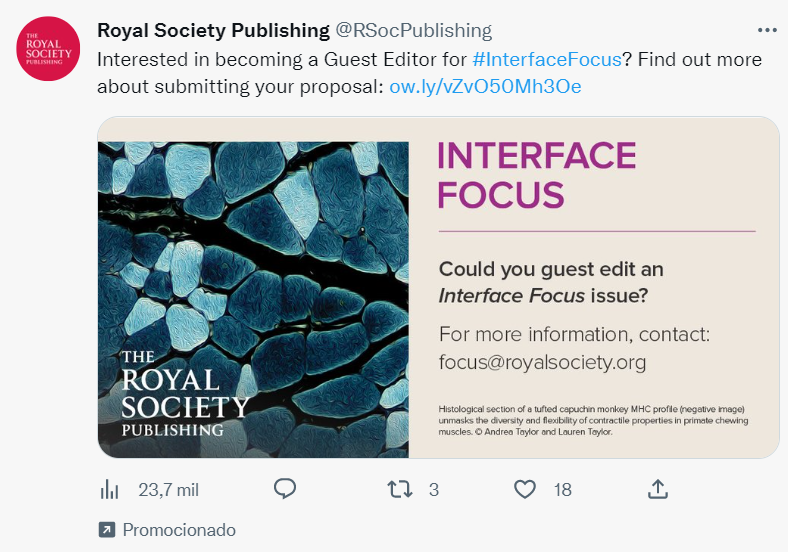Click the retweet count of 3
Screen dimensions: 788x552
(x=434, y=490)
